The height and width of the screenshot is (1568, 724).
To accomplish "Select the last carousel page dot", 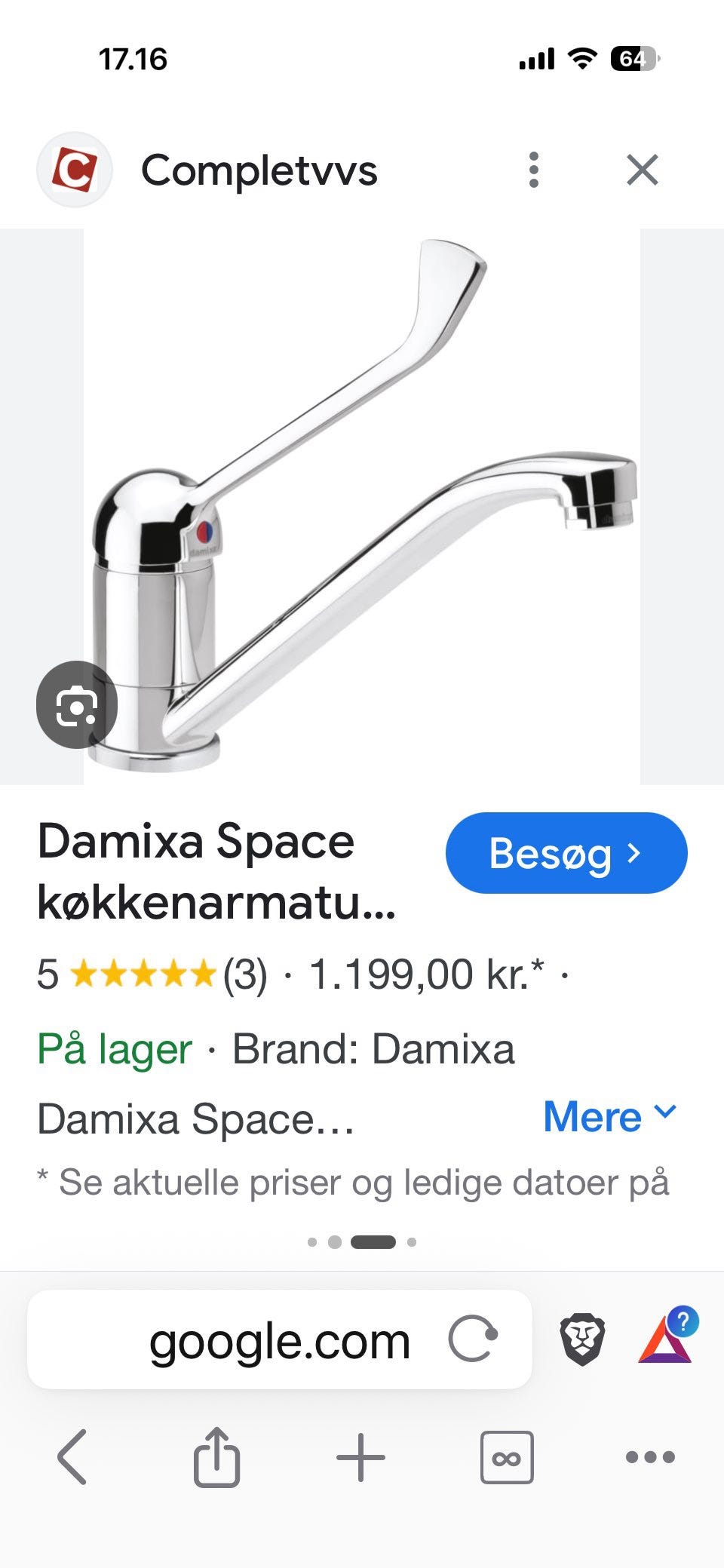I will (x=412, y=1242).
